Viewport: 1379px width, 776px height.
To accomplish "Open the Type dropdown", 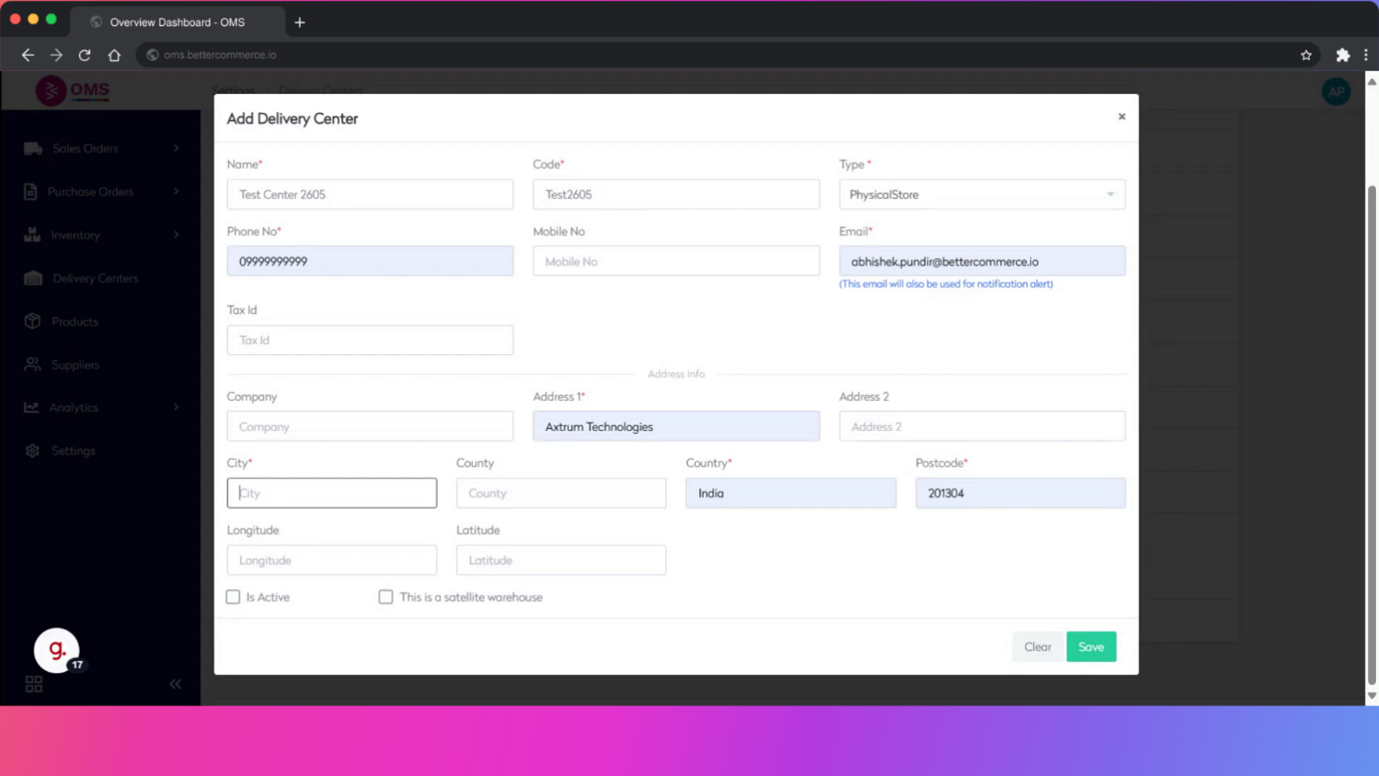I will 981,195.
